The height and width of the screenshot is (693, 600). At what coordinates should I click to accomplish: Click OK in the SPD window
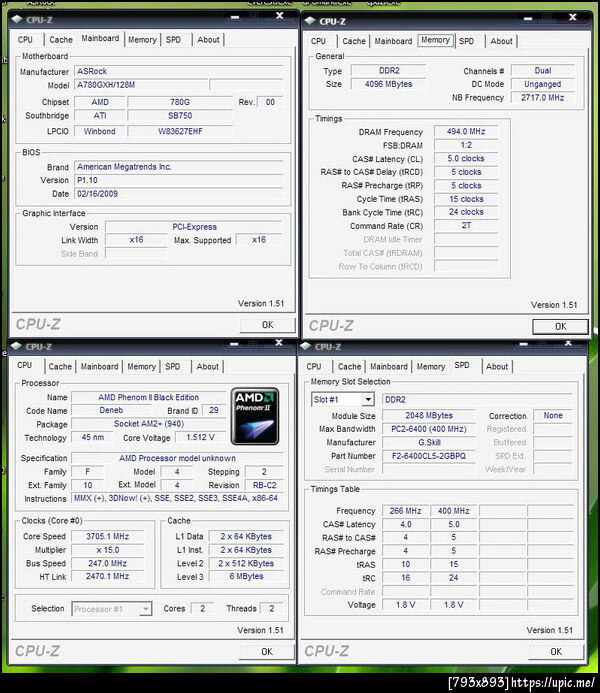(x=556, y=652)
